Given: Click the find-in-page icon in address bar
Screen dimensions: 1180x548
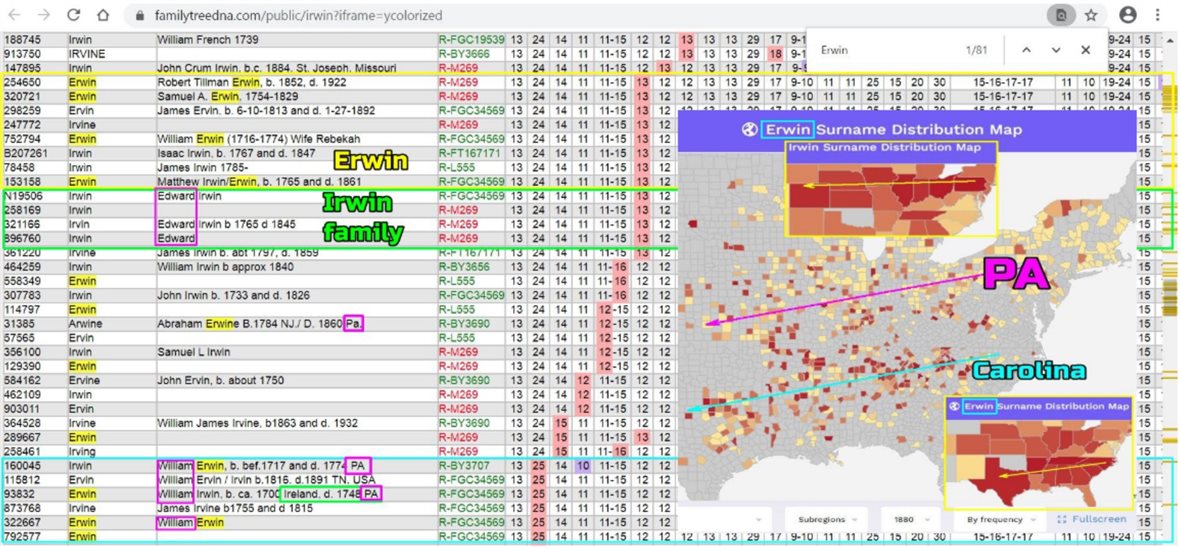Looking at the screenshot, I should [x=1061, y=15].
